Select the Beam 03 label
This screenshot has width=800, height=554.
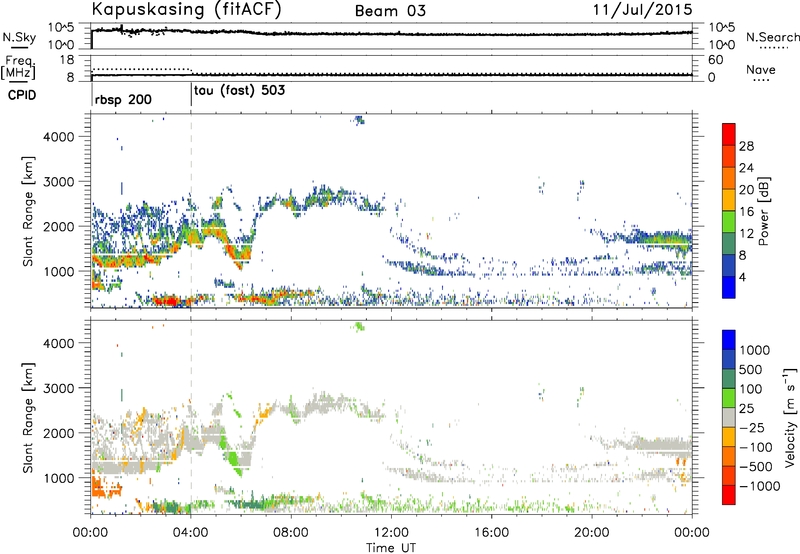[390, 11]
